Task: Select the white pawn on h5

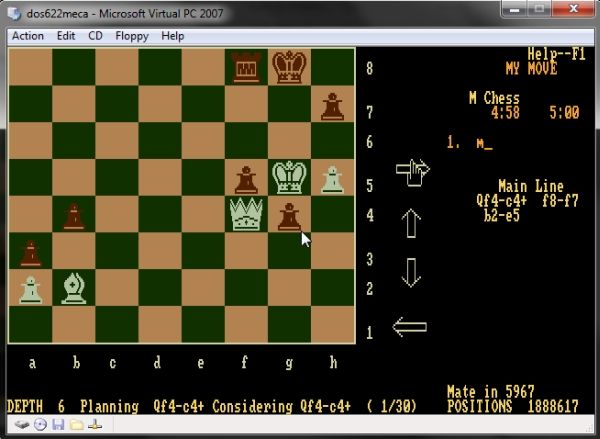Action: [x=333, y=179]
